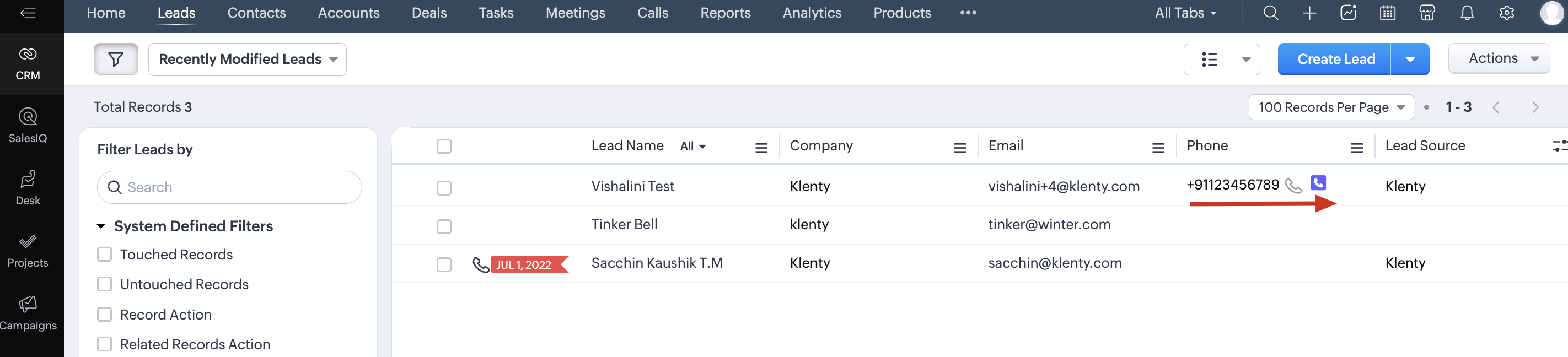Screen dimensions: 1568x357
Task: Click the purple call icon beside phone number
Action: (x=1318, y=183)
